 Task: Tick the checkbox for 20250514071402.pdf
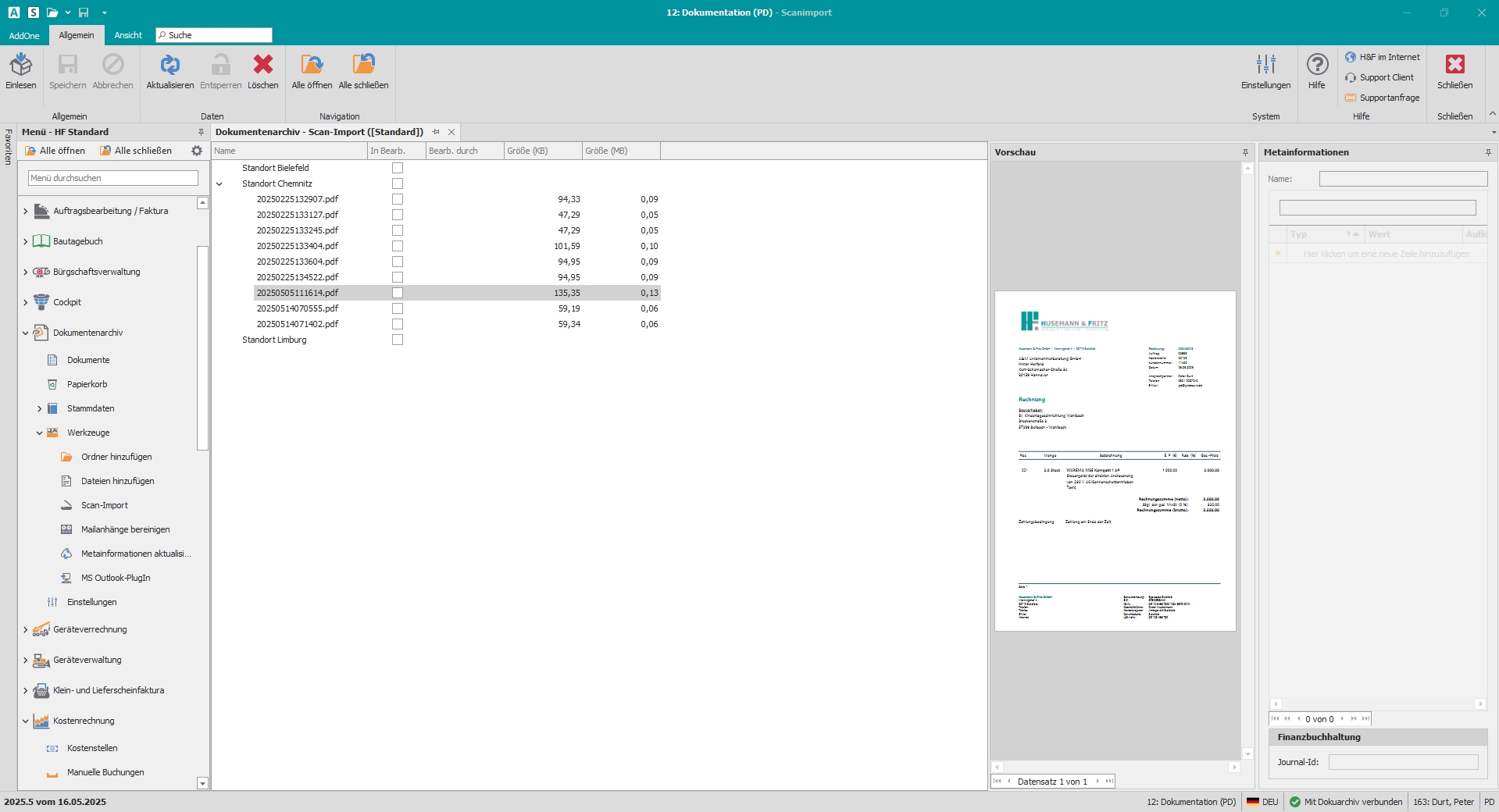[x=398, y=323]
